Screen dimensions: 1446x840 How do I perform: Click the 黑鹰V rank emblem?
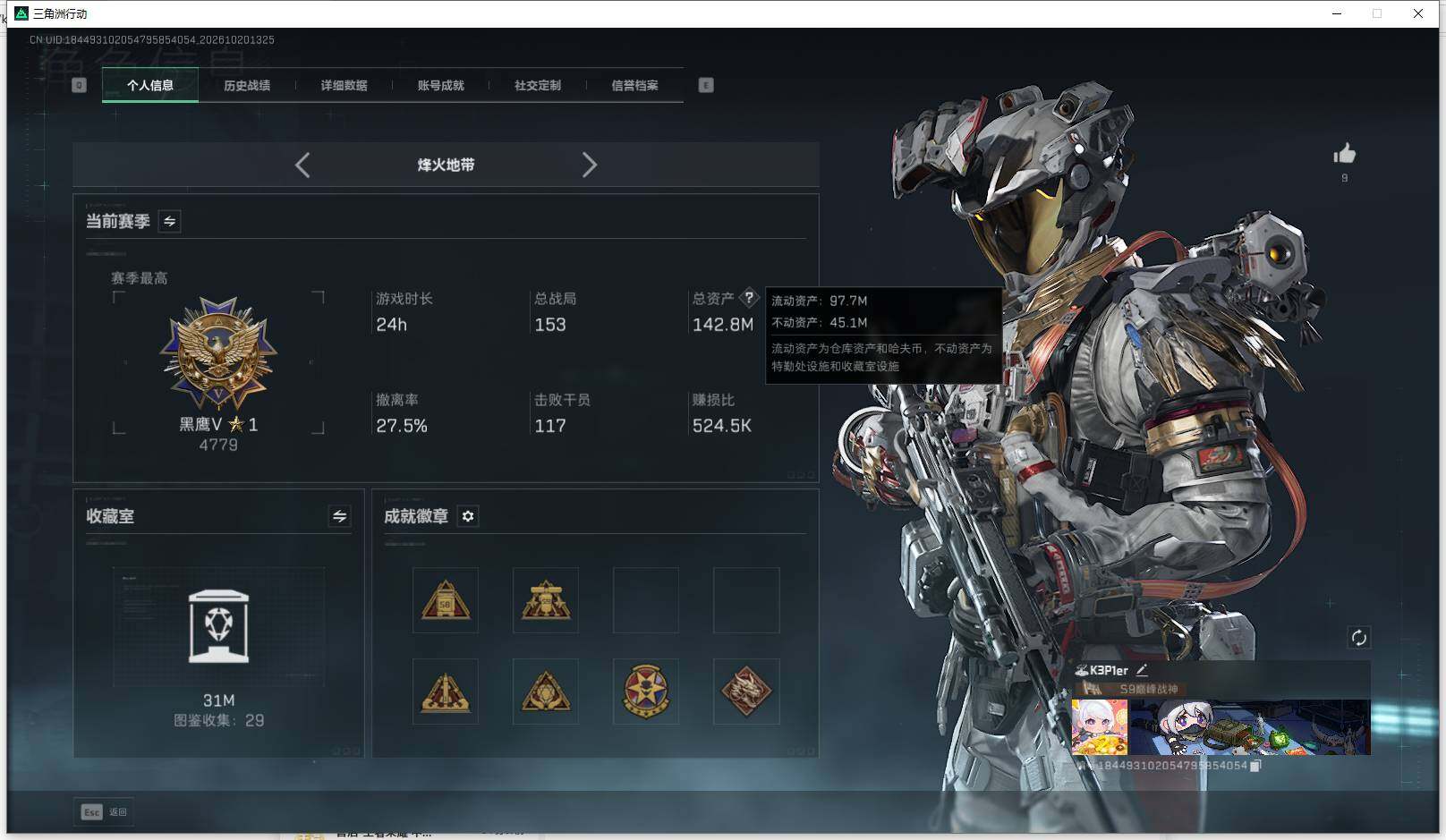tap(219, 353)
